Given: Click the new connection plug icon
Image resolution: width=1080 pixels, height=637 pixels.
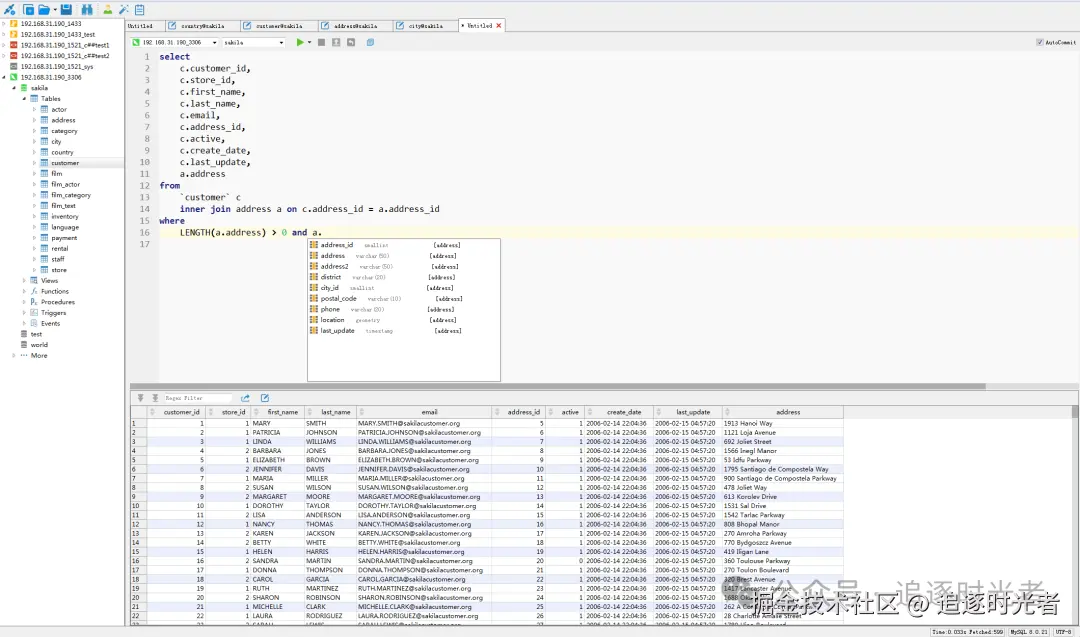Looking at the screenshot, I should [10, 10].
